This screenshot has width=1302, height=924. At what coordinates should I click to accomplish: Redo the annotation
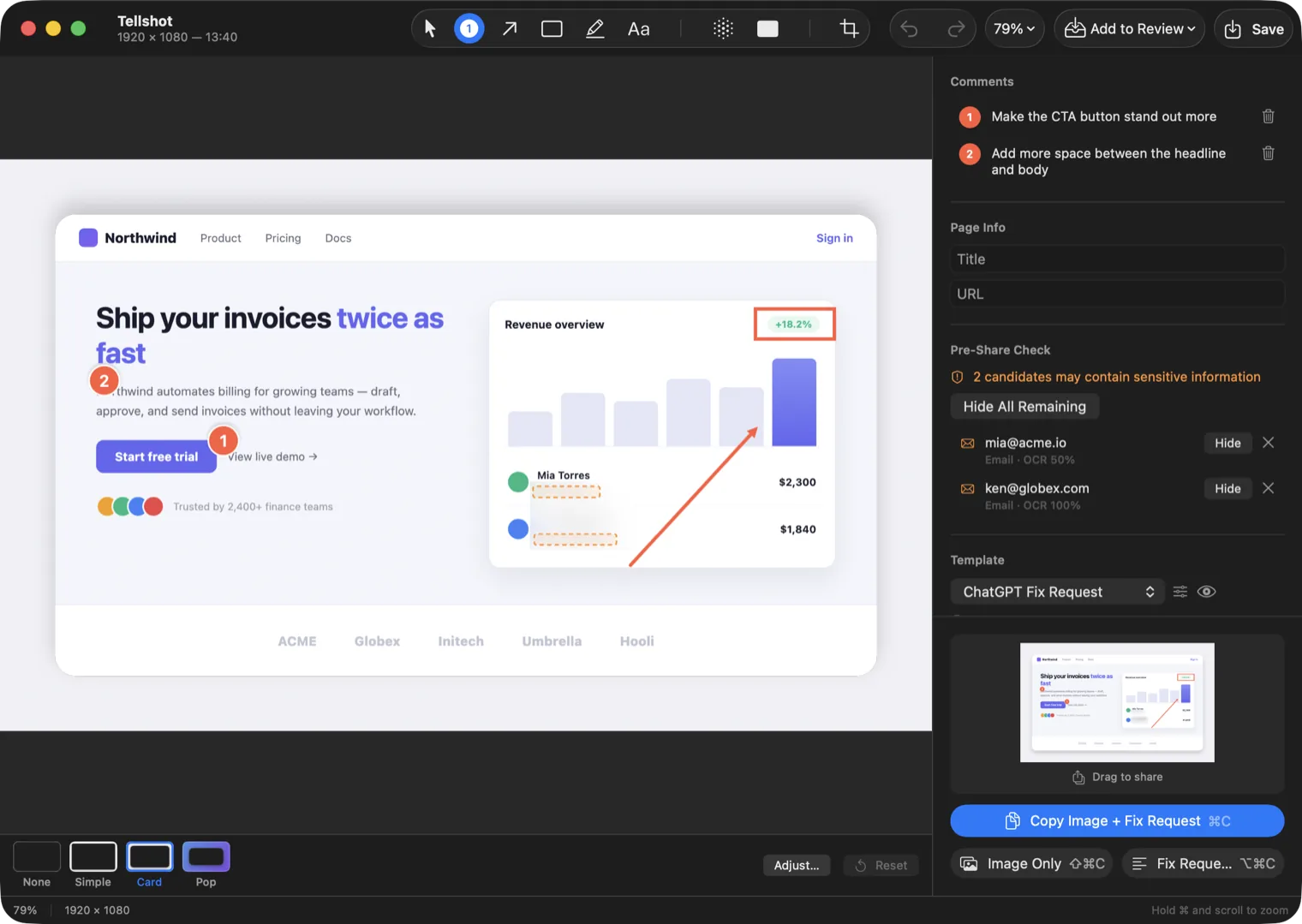tap(956, 29)
